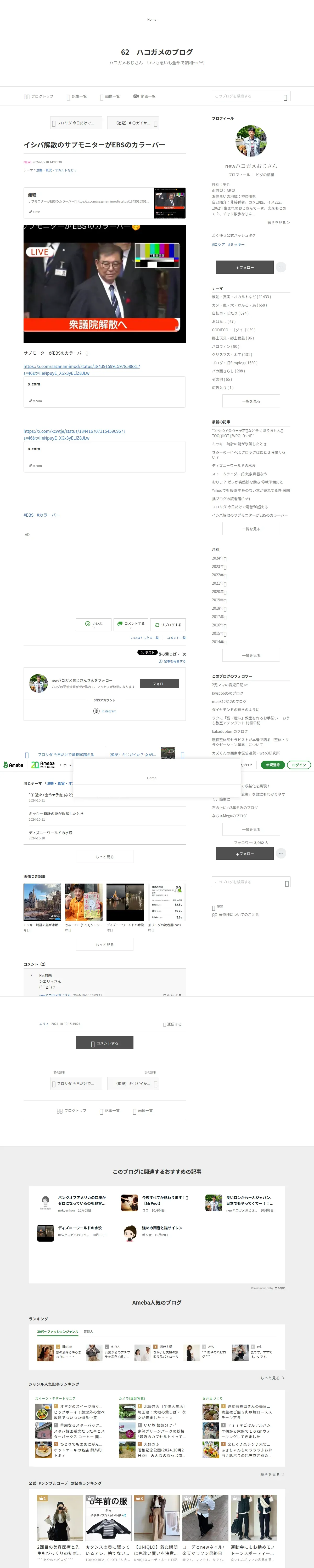Select the 芸能人 ranking tab
Screen dimensions: 314x1568
coord(88,1331)
